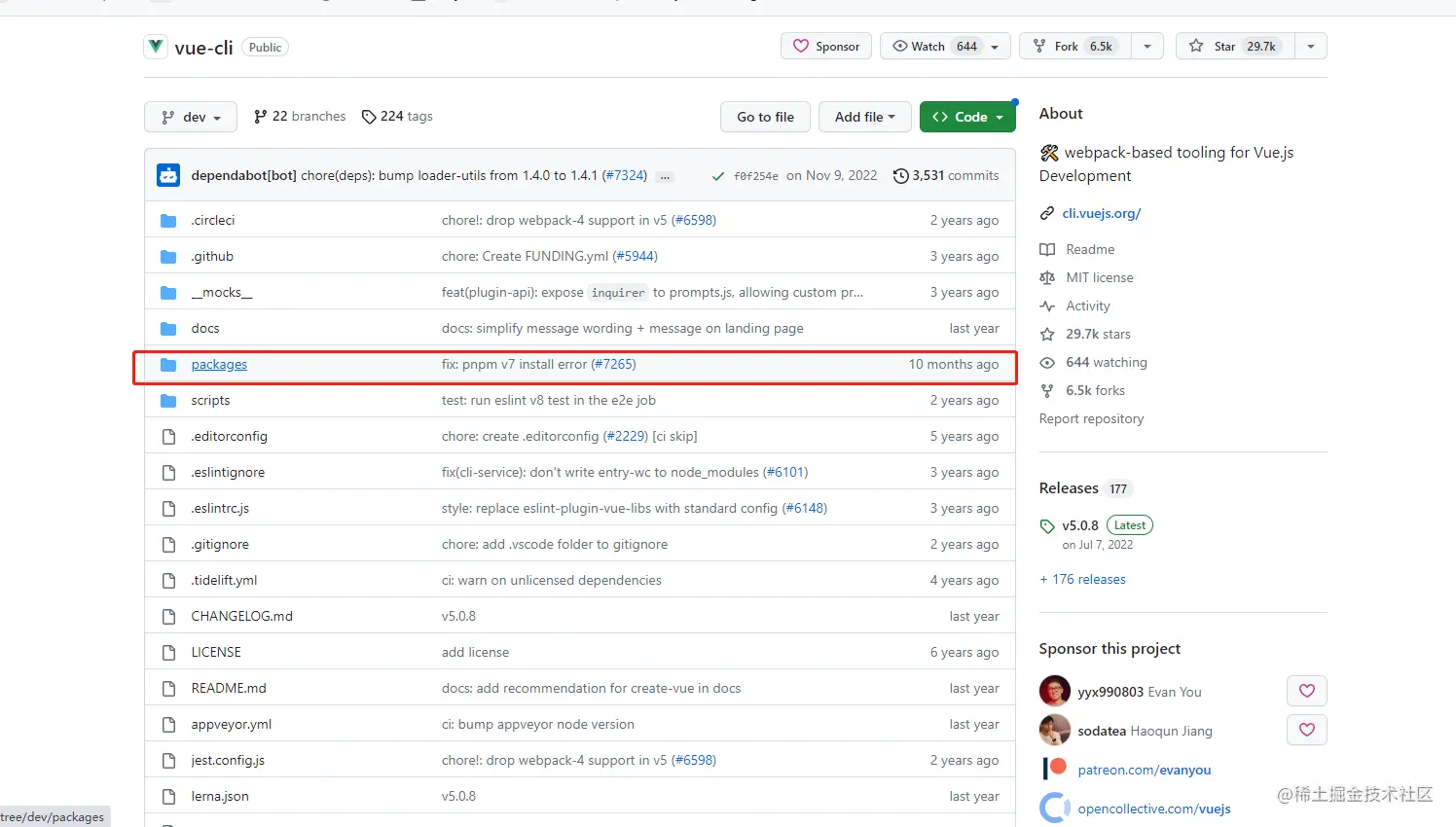View the 224 tags link

coord(397,117)
